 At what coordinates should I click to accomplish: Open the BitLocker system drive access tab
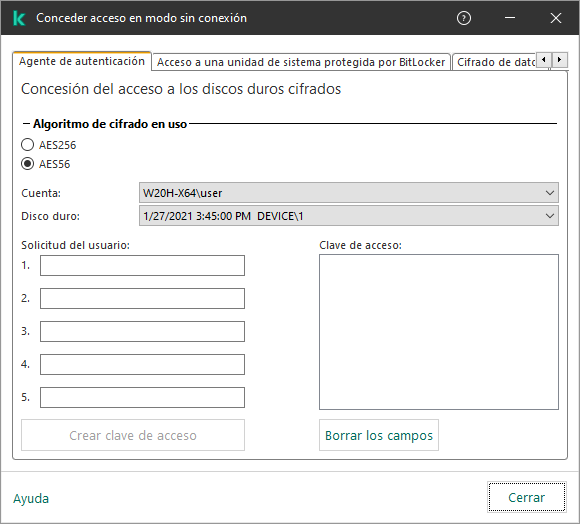(x=301, y=62)
